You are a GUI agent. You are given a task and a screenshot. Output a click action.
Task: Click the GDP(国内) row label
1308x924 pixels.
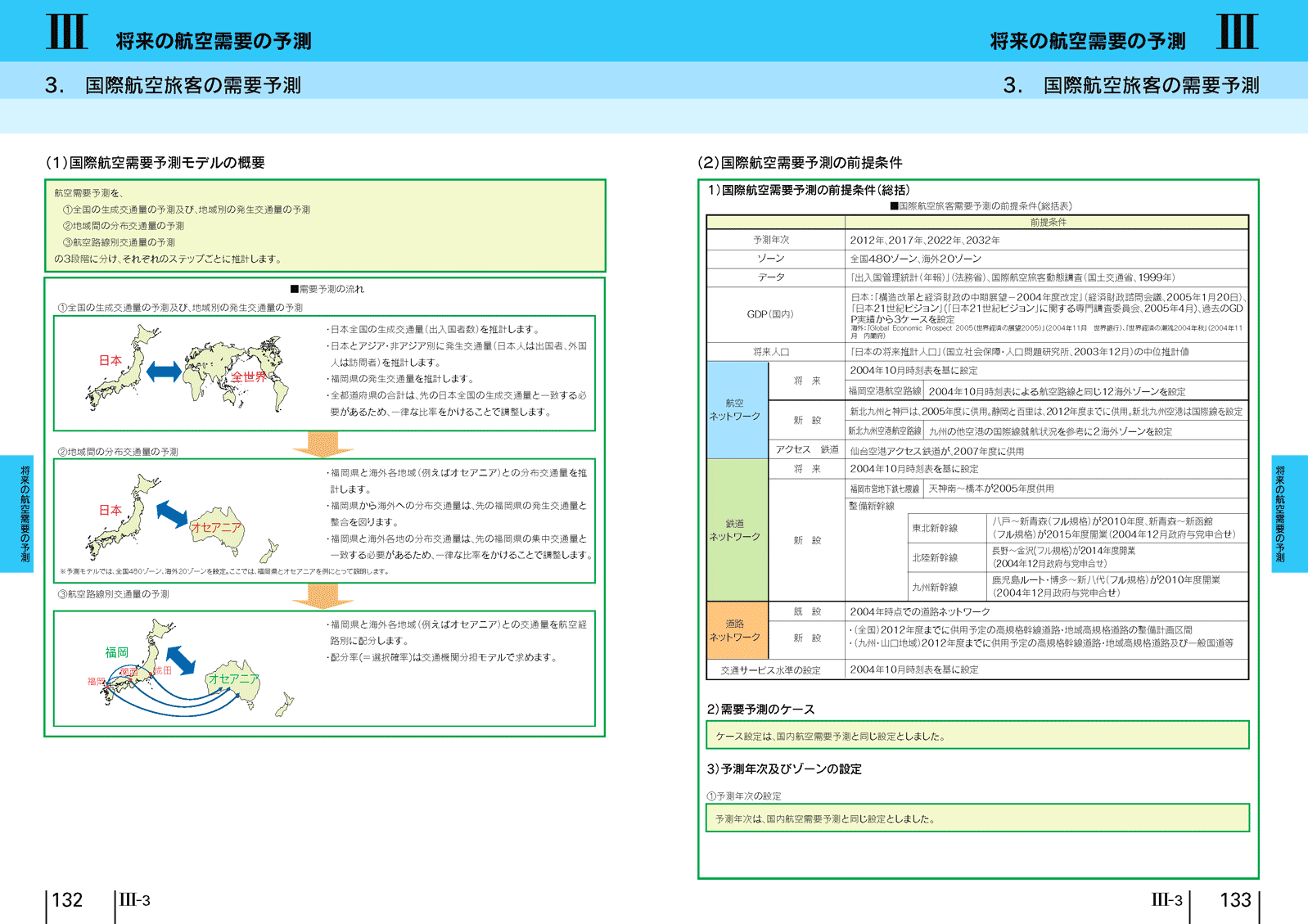point(770,314)
